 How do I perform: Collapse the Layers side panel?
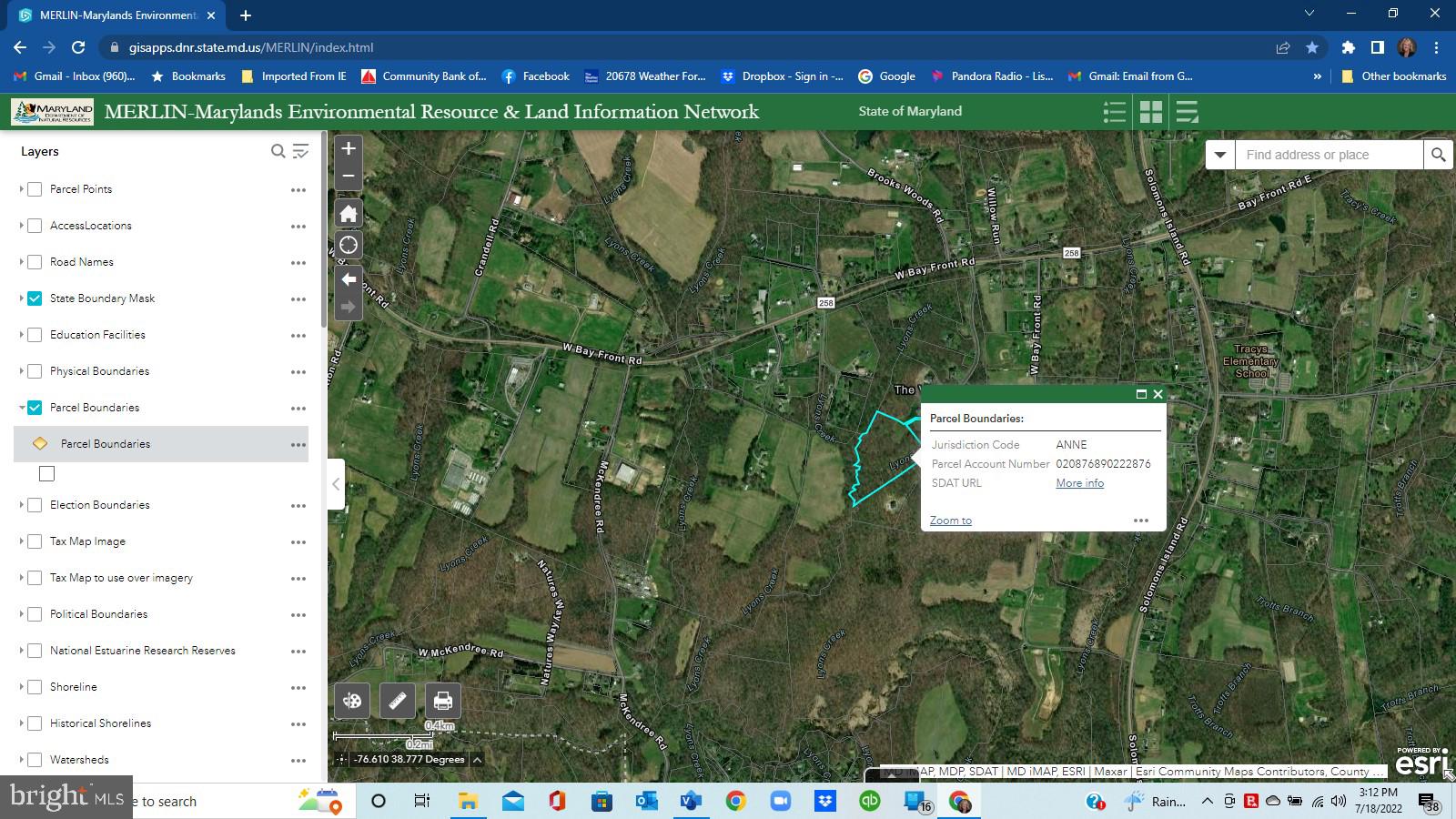(336, 484)
